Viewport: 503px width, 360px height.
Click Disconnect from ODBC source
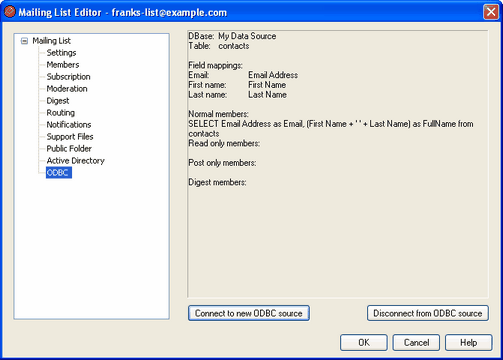click(x=428, y=313)
